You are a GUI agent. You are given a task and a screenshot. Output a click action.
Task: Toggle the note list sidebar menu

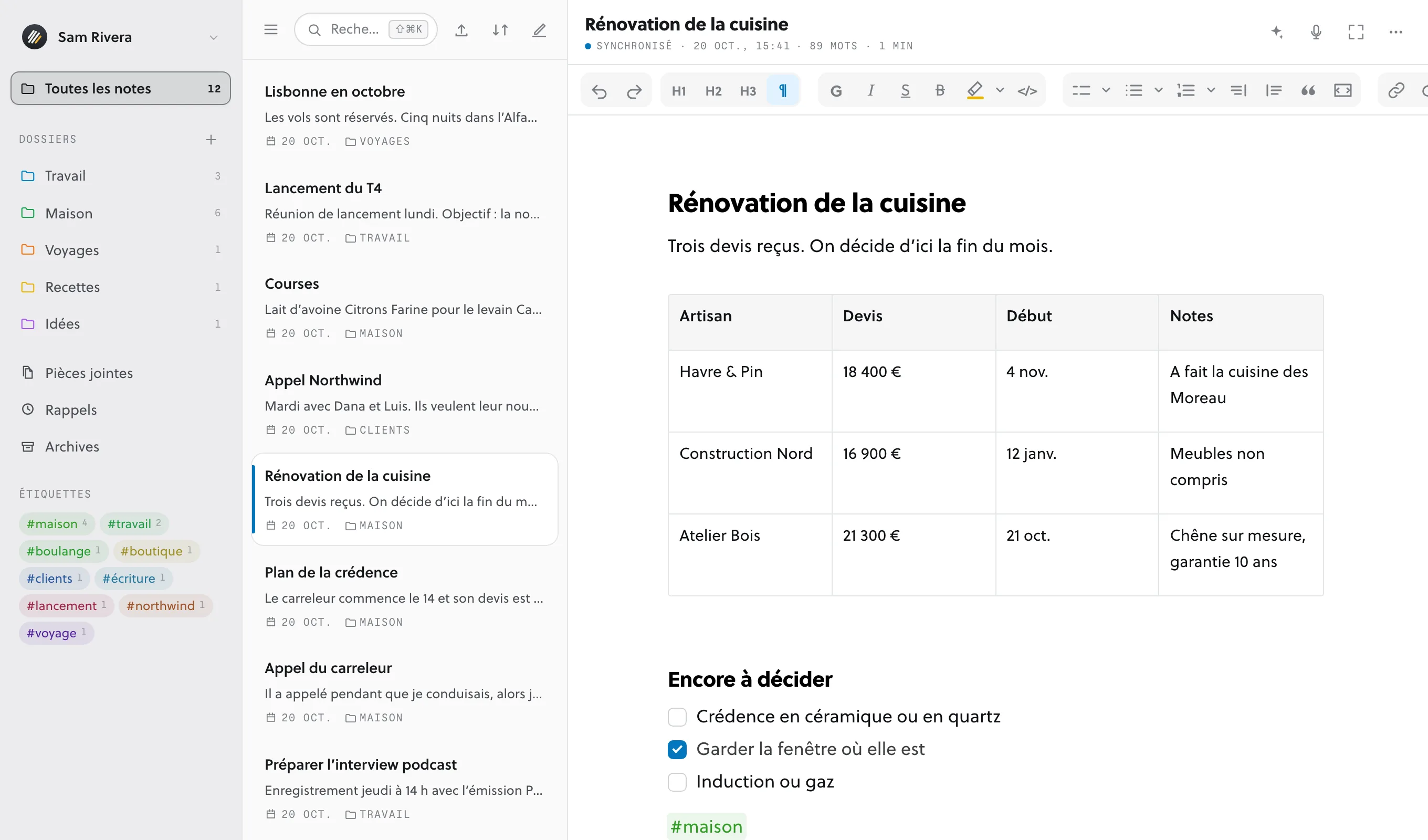[x=271, y=29]
